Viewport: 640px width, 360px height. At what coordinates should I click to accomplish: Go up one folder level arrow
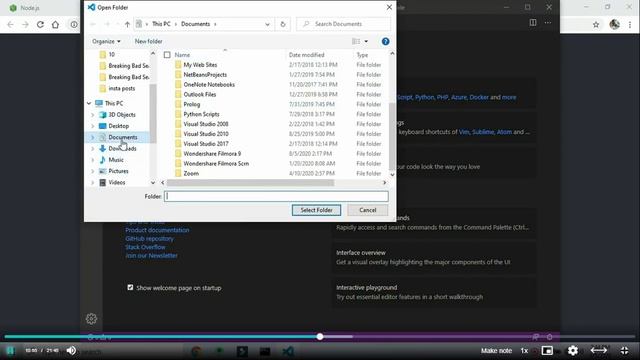pyautogui.click(x=127, y=24)
